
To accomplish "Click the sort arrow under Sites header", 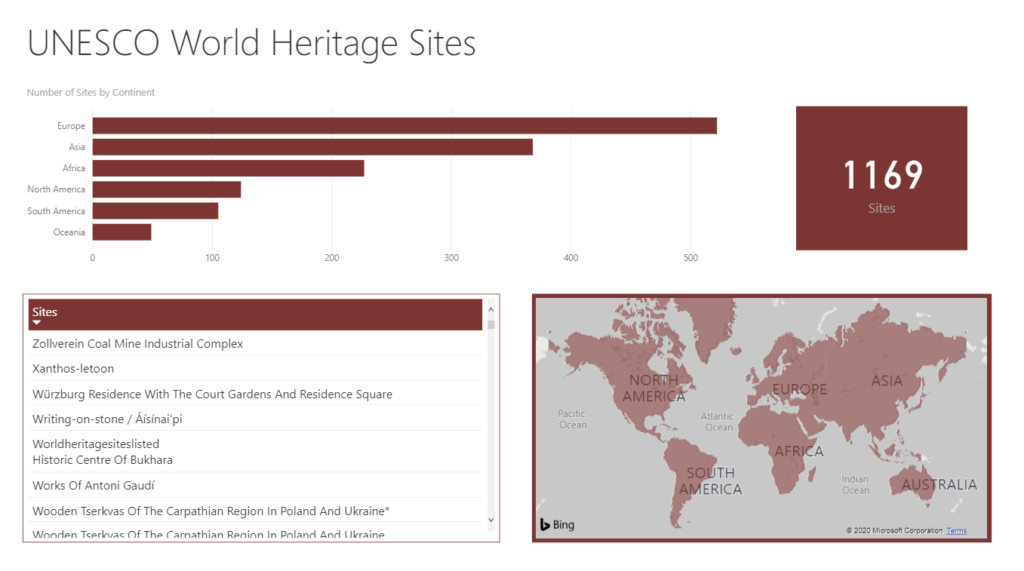I will point(37,323).
